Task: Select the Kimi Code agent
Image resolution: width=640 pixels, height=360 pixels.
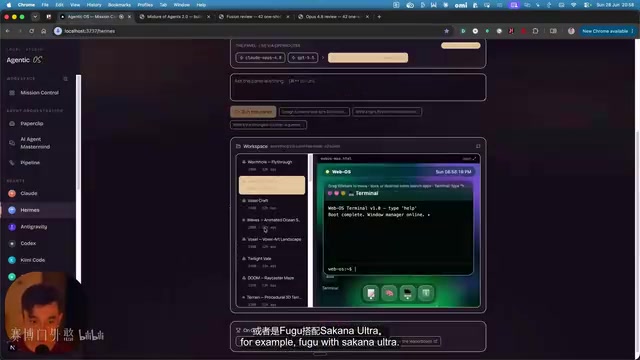Action: pyautogui.click(x=32, y=260)
